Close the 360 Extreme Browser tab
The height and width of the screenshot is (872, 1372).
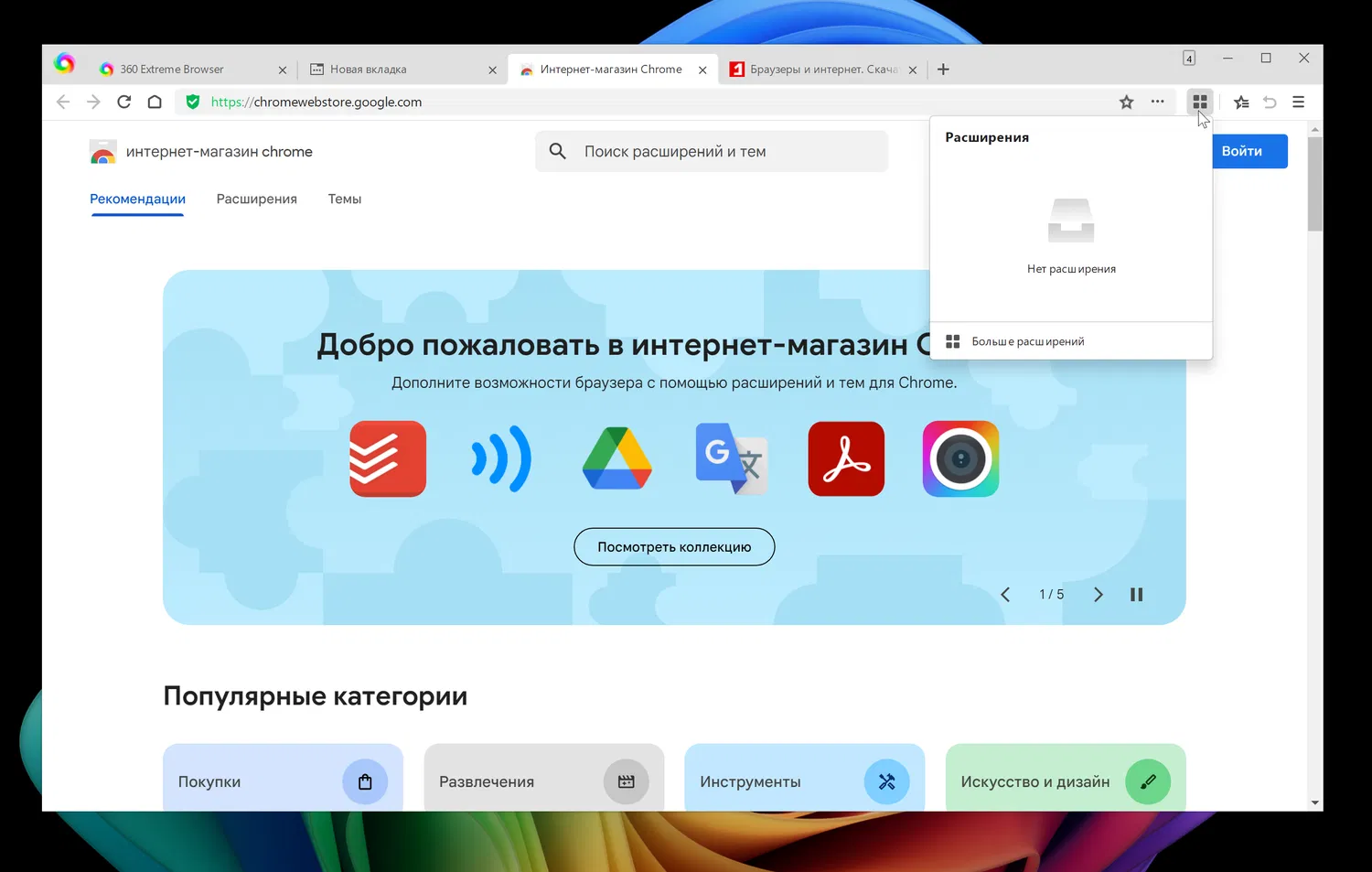pyautogui.click(x=282, y=70)
